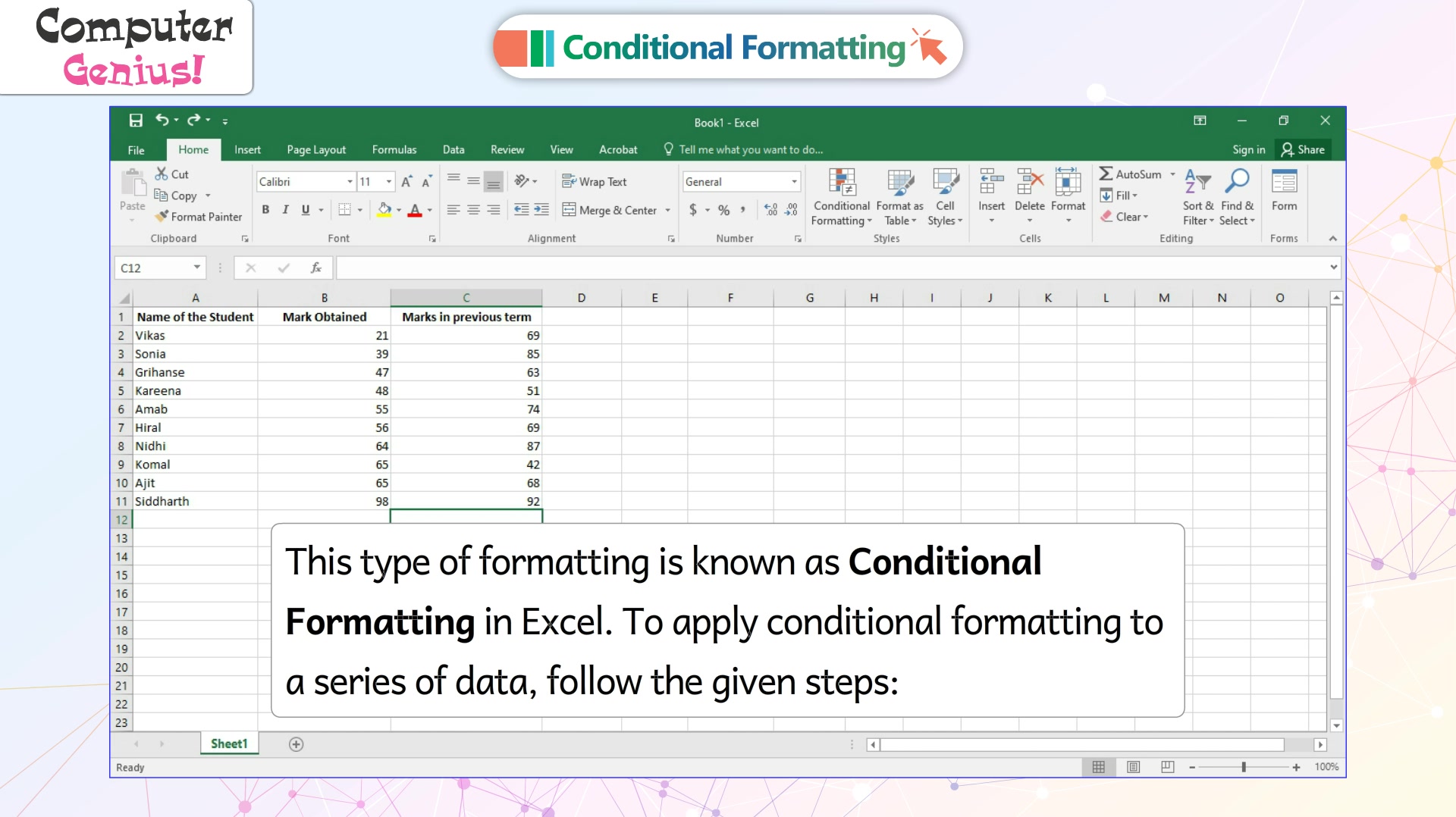Add a new sheet
The height and width of the screenshot is (817, 1456).
(297, 744)
